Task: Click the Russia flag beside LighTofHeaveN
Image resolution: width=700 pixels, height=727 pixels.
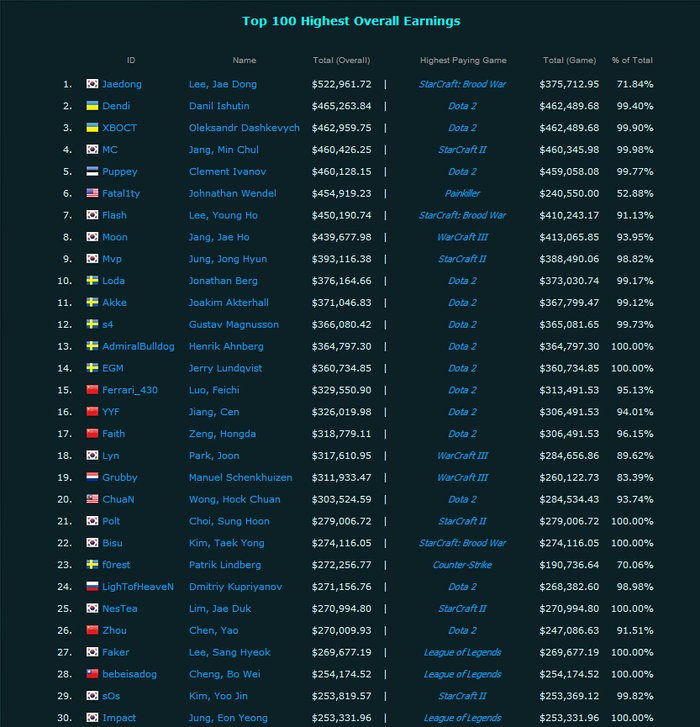Action: pos(92,586)
